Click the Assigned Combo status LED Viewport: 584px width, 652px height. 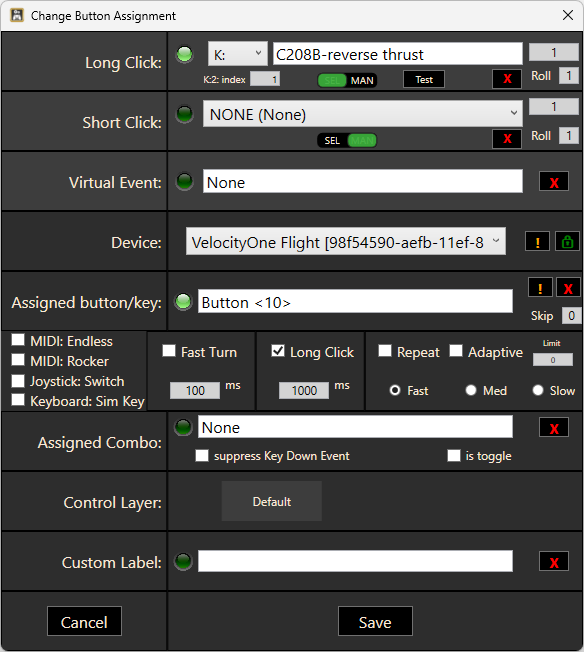[183, 427]
